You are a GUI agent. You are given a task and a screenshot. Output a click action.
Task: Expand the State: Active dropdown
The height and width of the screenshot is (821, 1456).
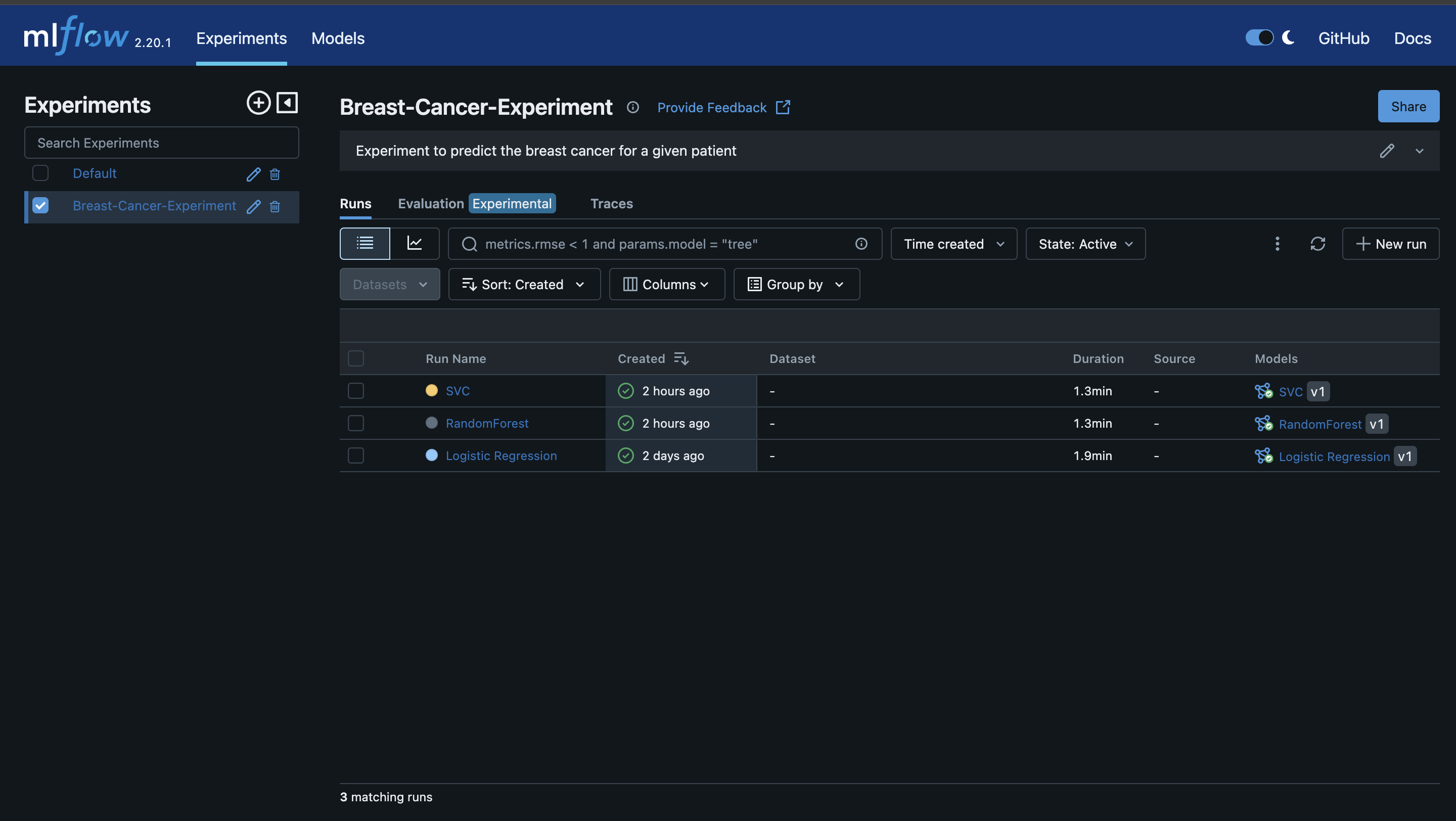tap(1085, 244)
